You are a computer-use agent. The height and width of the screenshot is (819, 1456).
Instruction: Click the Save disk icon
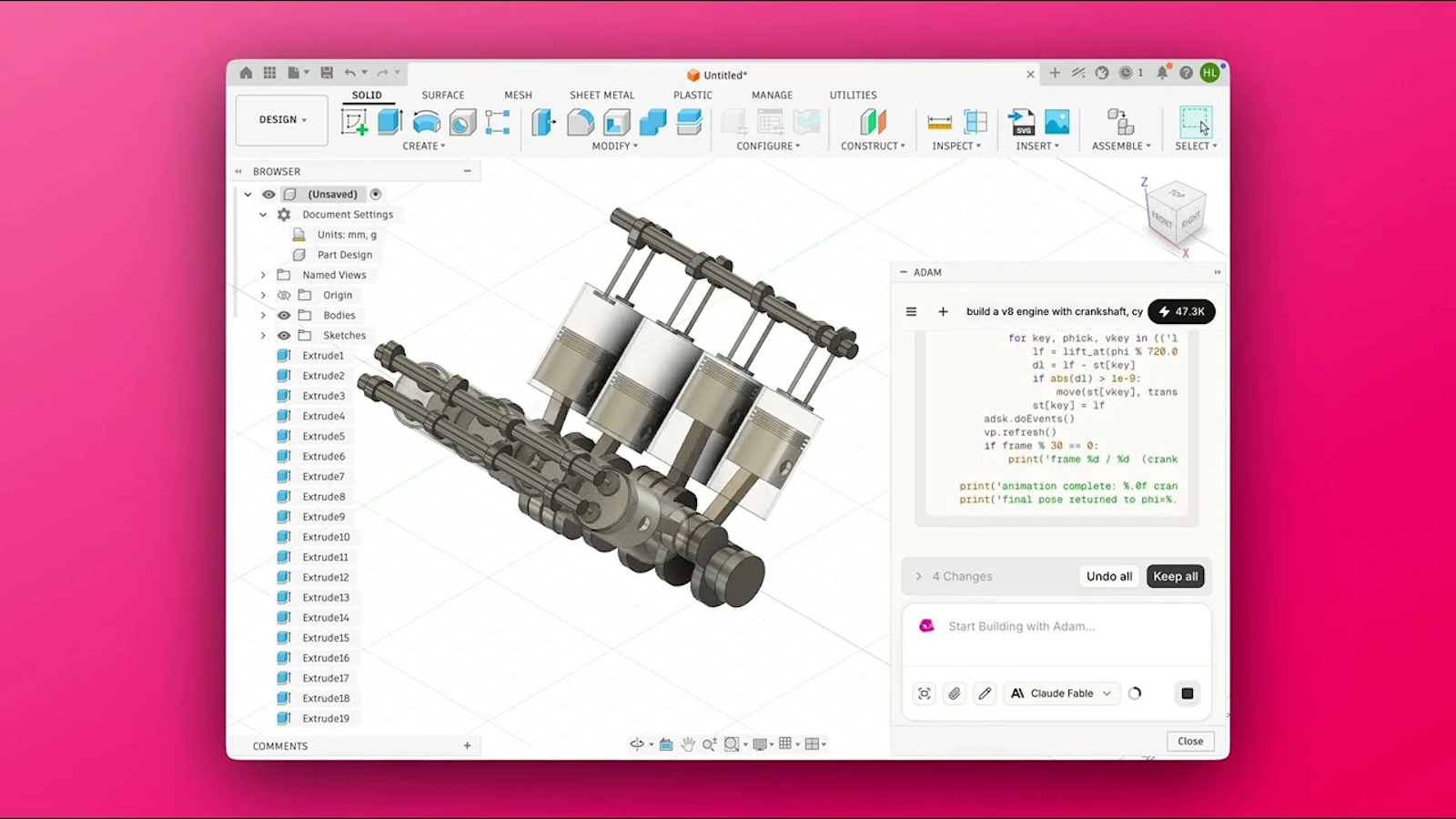tap(327, 73)
